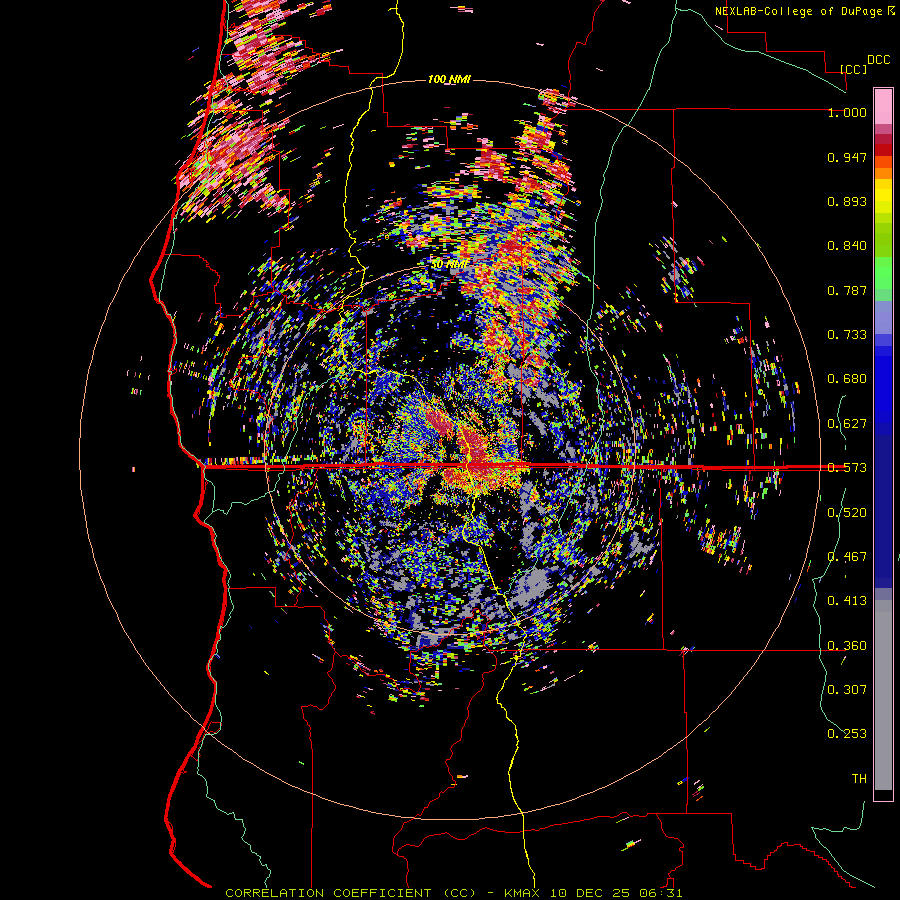Click the 0.787 scale value
This screenshot has width=900, height=900.
[x=847, y=290]
